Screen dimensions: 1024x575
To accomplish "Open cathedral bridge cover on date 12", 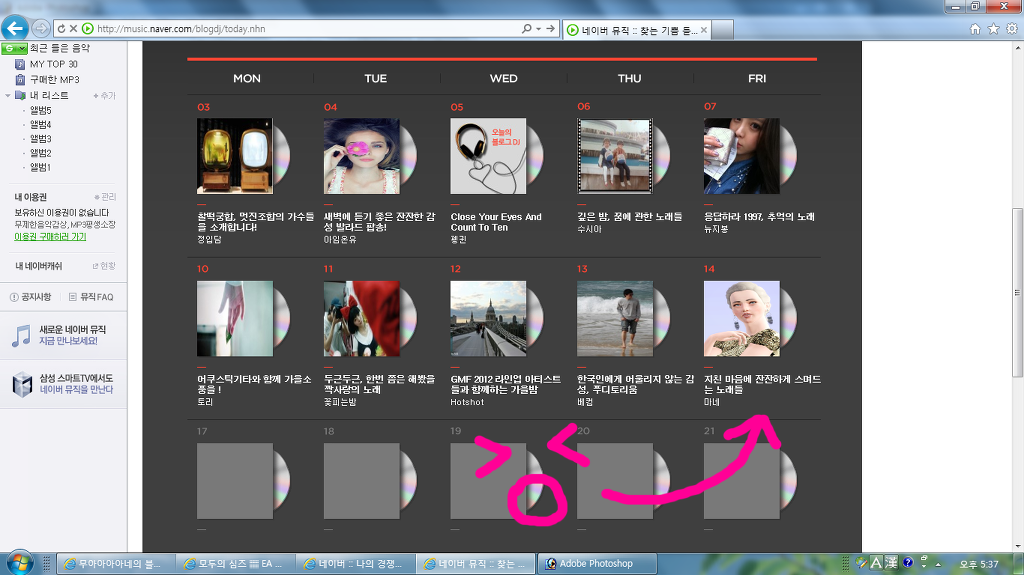I will click(x=488, y=319).
